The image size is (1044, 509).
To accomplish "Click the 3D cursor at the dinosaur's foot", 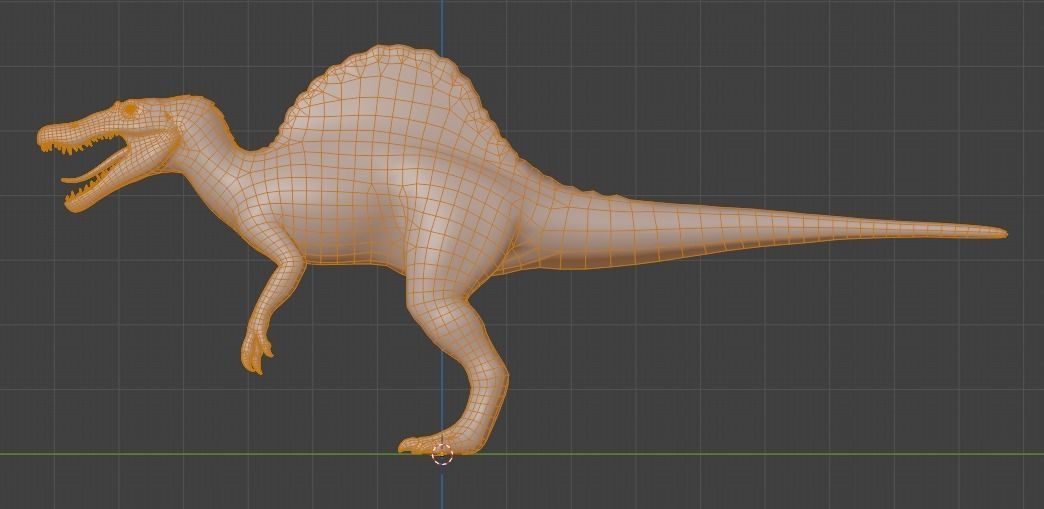I will 442,456.
